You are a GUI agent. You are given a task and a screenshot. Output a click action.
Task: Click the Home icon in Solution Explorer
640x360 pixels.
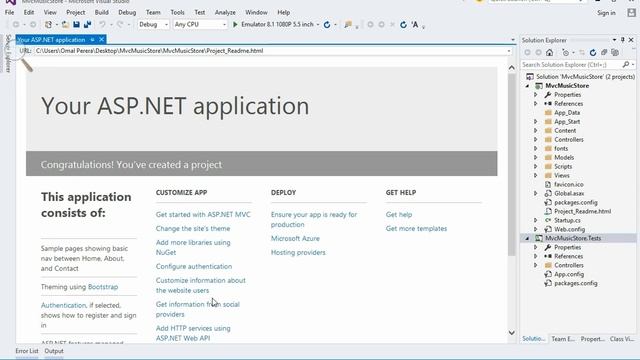(x=549, y=53)
